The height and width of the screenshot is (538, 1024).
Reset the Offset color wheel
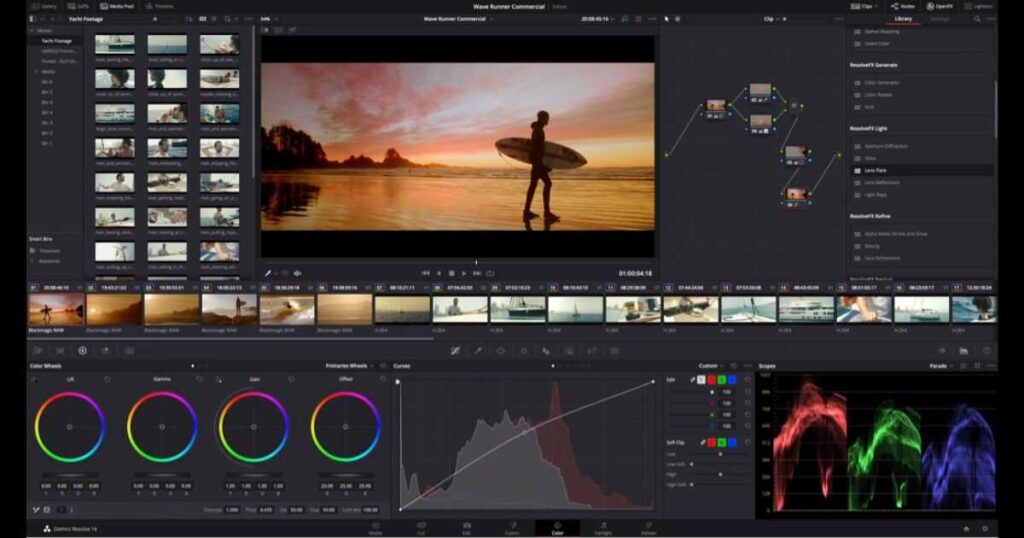pyautogui.click(x=383, y=379)
